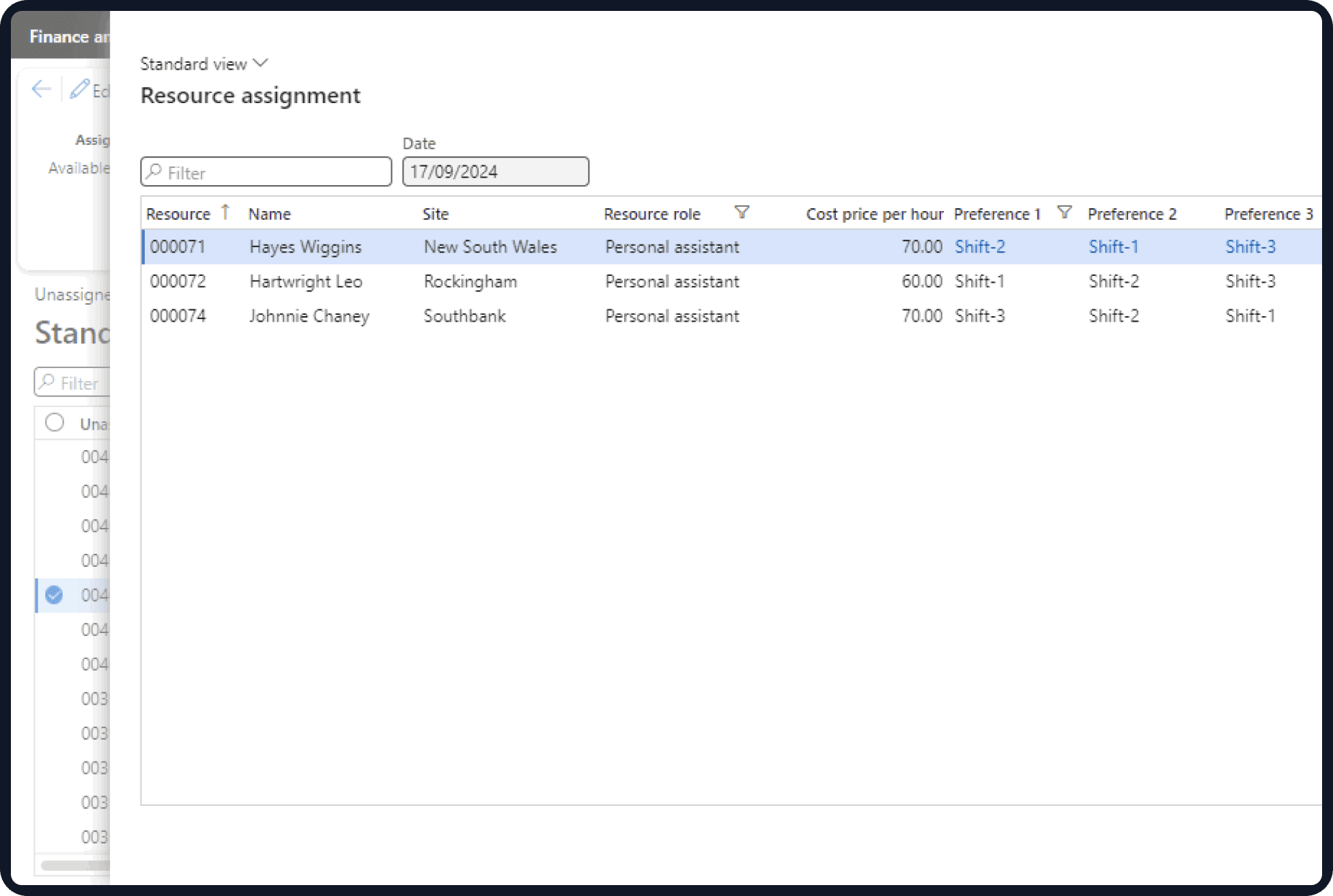Toggle the select-all radio in background grid header
This screenshot has height=896, width=1333.
55,423
